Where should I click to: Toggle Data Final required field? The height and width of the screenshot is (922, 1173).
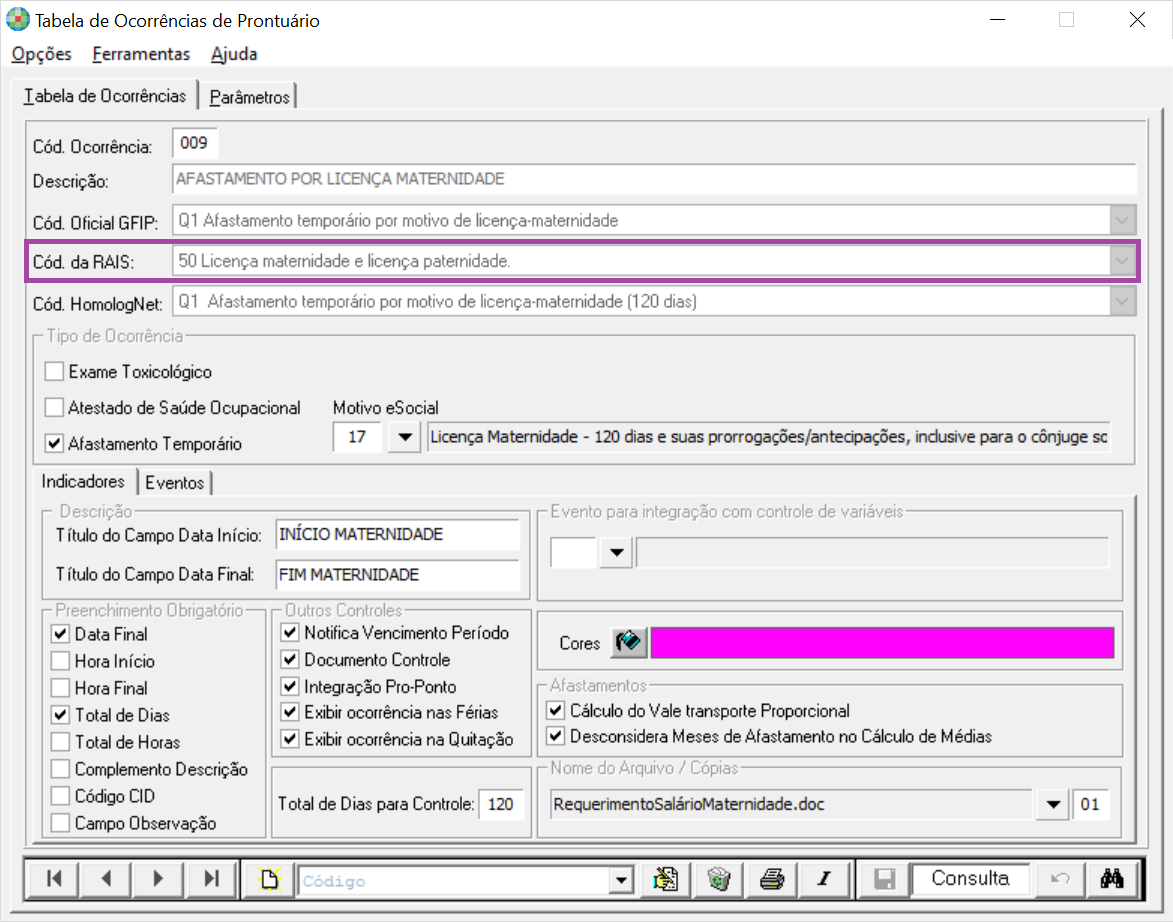(x=61, y=634)
